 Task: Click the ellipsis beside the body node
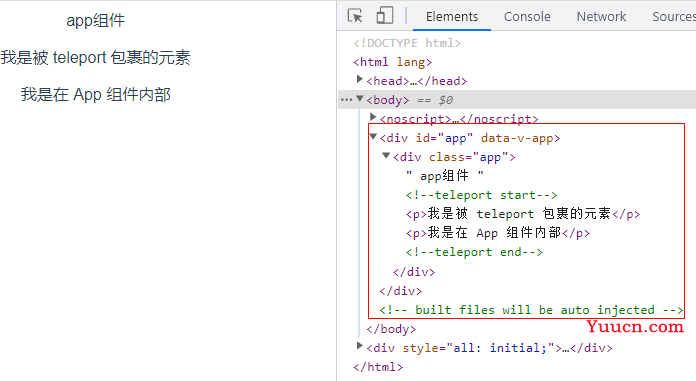[x=346, y=100]
